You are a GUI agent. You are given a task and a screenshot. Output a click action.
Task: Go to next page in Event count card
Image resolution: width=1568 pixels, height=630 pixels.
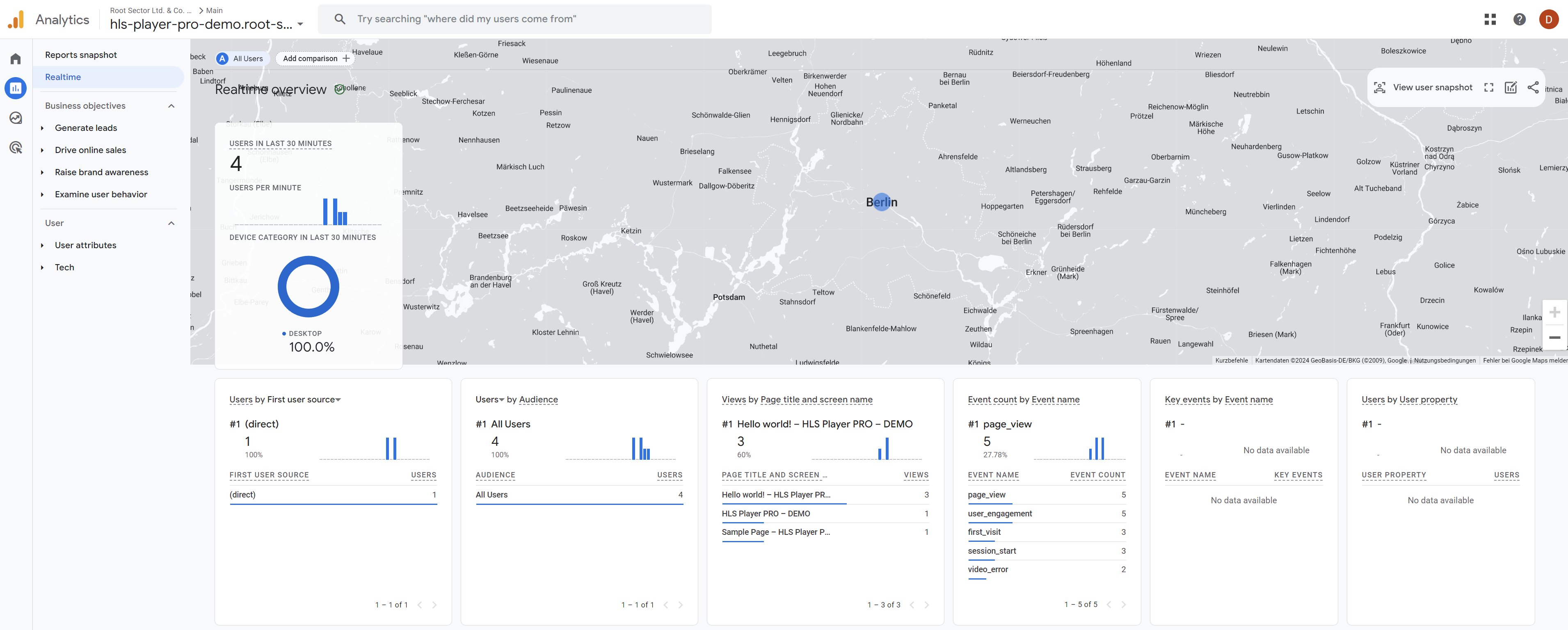pos(1124,605)
